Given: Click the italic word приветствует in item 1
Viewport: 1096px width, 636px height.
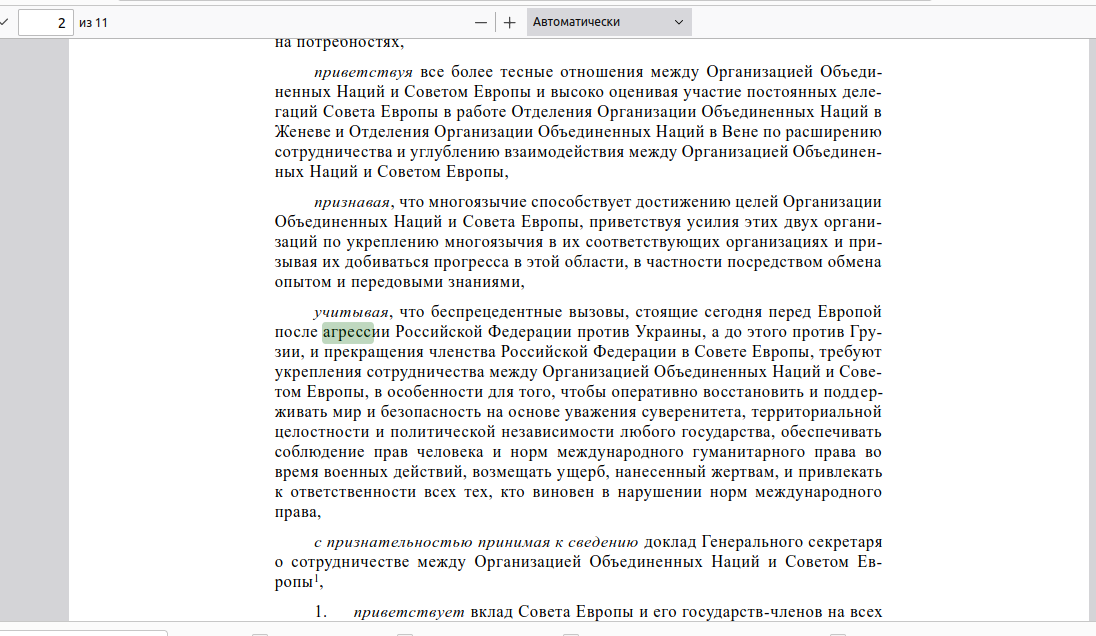Looking at the screenshot, I should coord(408,612).
